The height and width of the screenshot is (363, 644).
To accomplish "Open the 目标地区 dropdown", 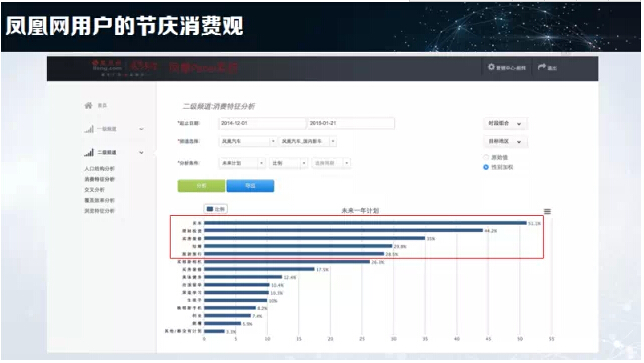I will coord(505,142).
